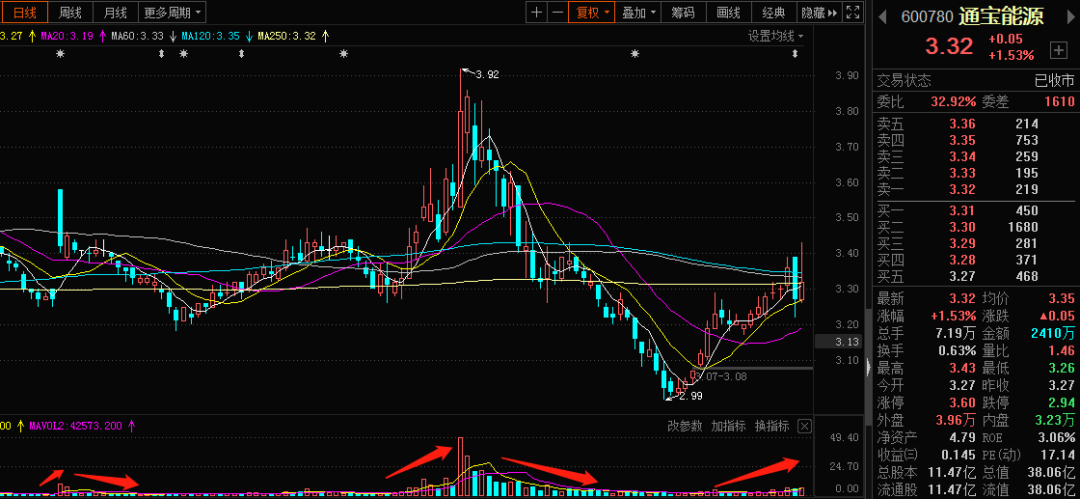This screenshot has height=499, width=1080.
Task: Open the 复权 dropdown
Action: [591, 13]
